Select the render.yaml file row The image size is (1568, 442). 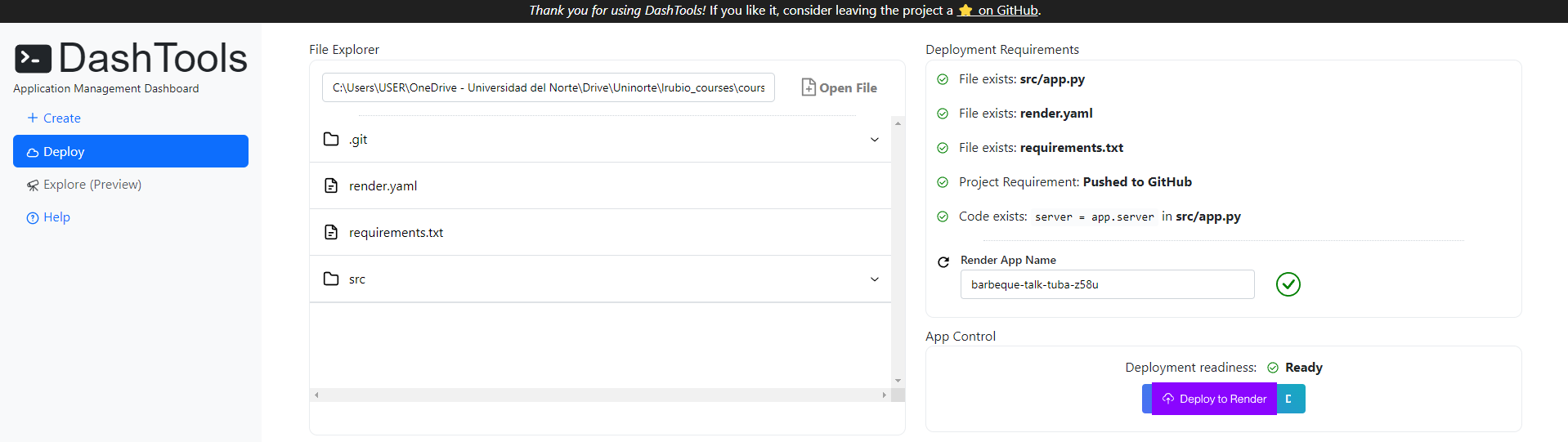coord(600,185)
